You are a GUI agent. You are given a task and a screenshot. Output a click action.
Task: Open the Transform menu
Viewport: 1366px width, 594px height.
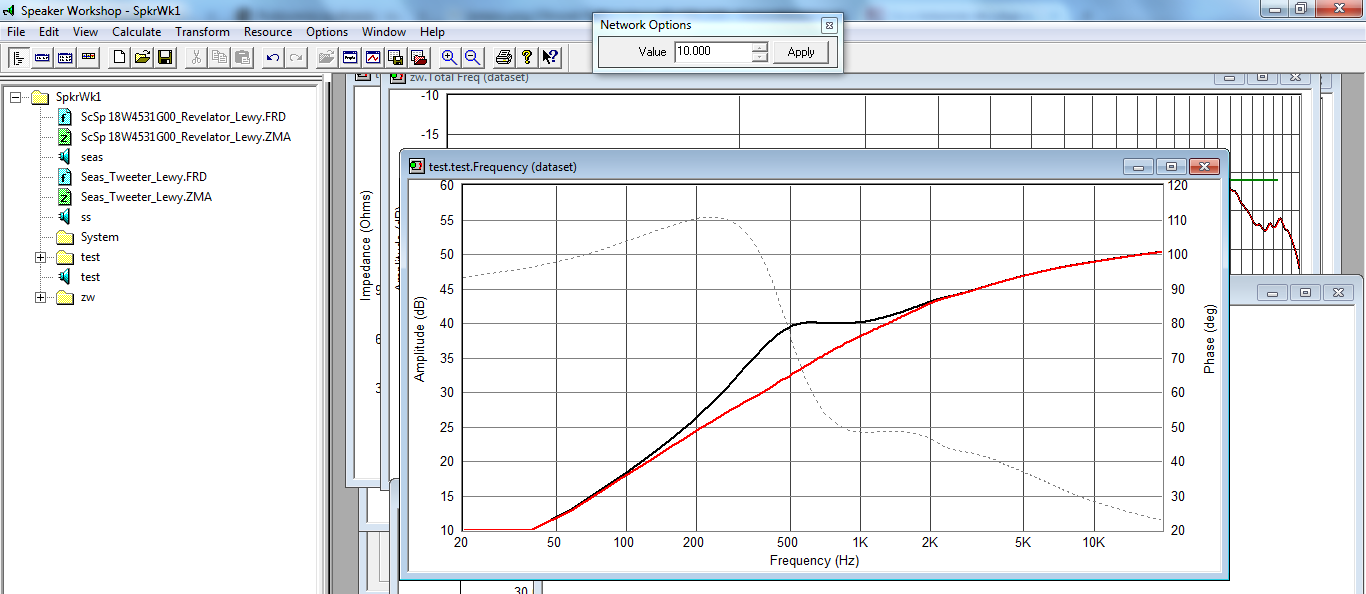click(203, 32)
